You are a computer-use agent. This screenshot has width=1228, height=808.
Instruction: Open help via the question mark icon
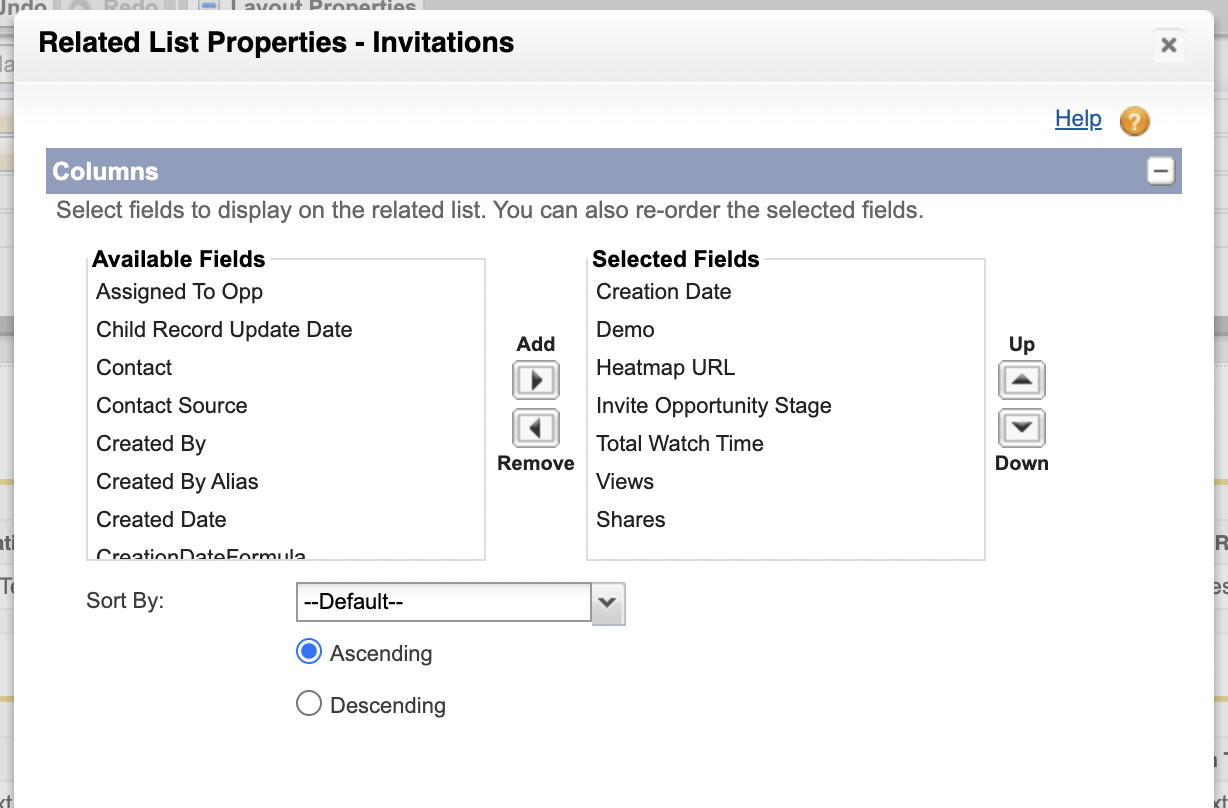click(1135, 122)
